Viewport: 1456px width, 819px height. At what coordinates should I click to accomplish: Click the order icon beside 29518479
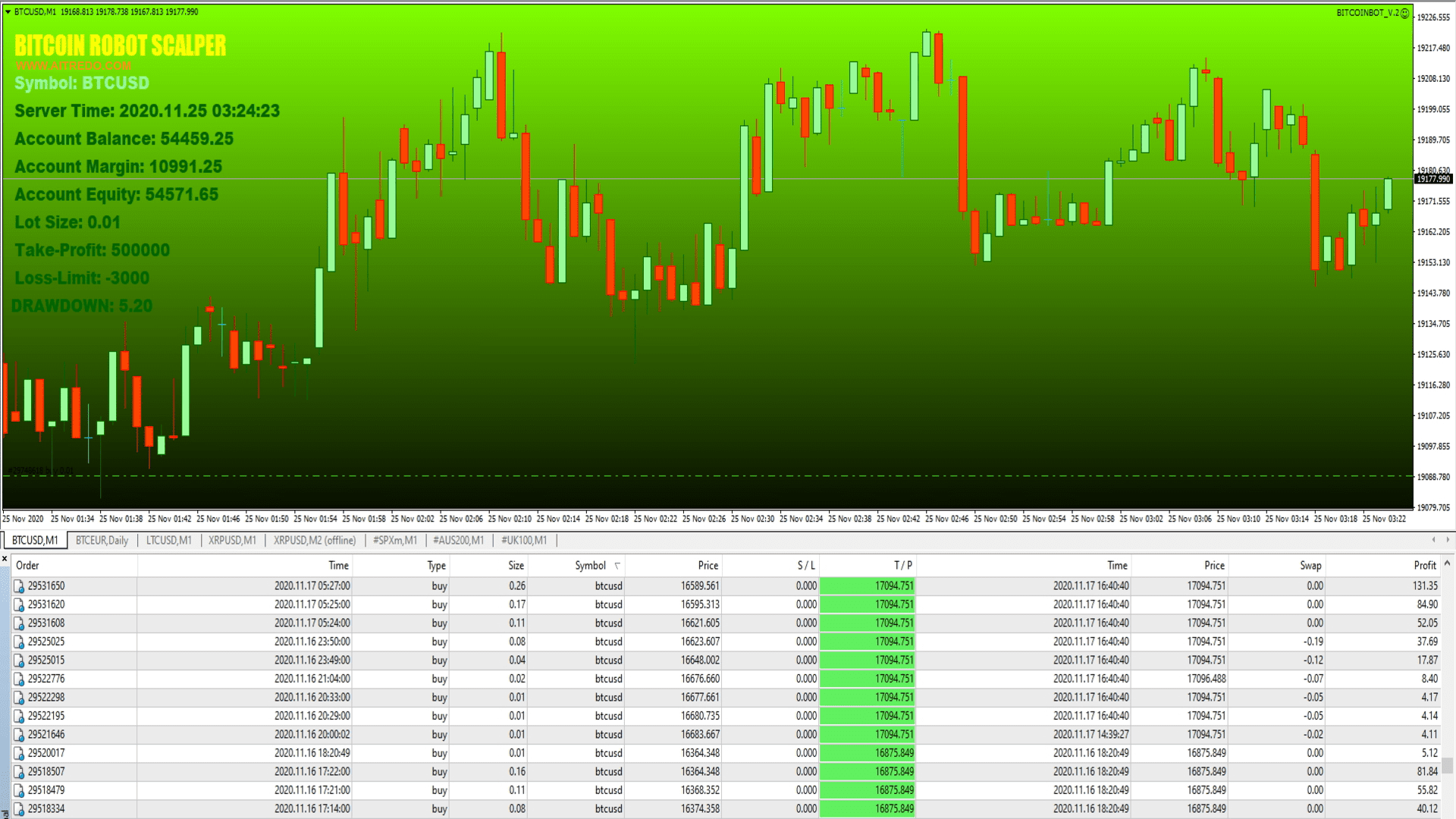(19, 790)
